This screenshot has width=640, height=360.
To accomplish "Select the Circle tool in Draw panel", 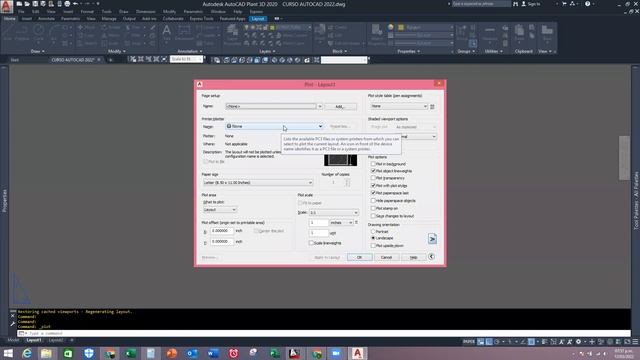I will coord(39,33).
